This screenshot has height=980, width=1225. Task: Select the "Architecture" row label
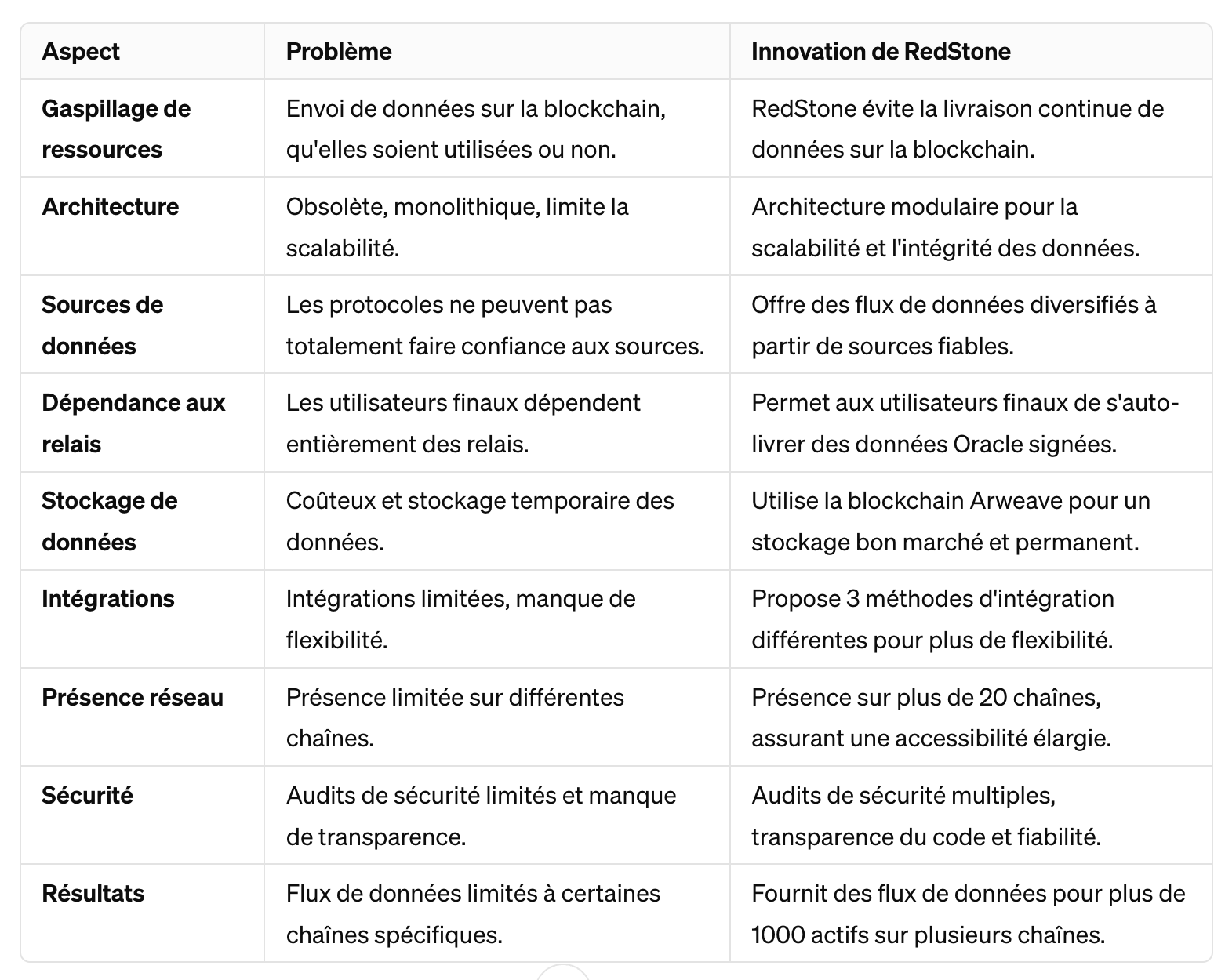(x=111, y=207)
